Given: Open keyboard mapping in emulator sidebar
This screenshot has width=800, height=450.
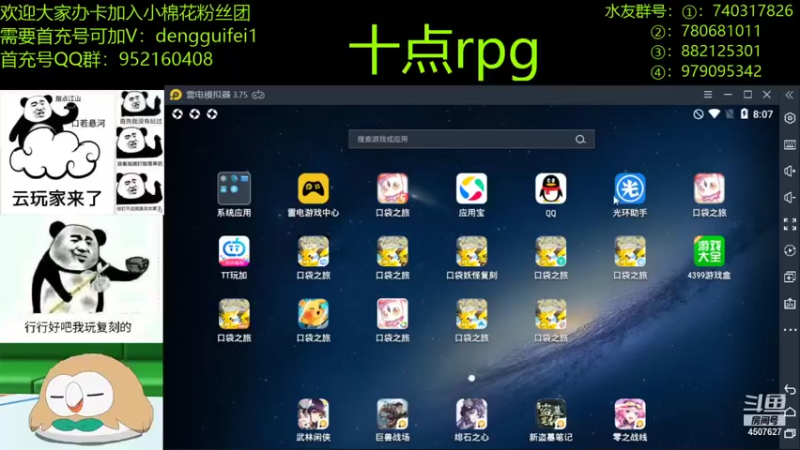Looking at the screenshot, I should 790,145.
